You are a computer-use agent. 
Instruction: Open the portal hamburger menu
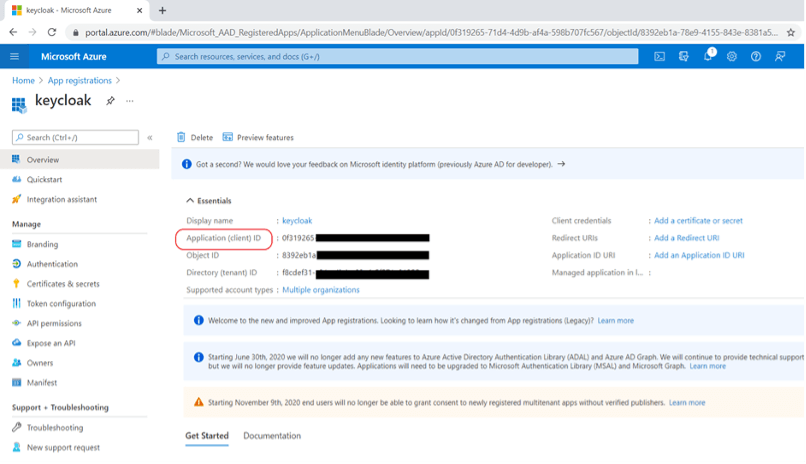click(14, 57)
